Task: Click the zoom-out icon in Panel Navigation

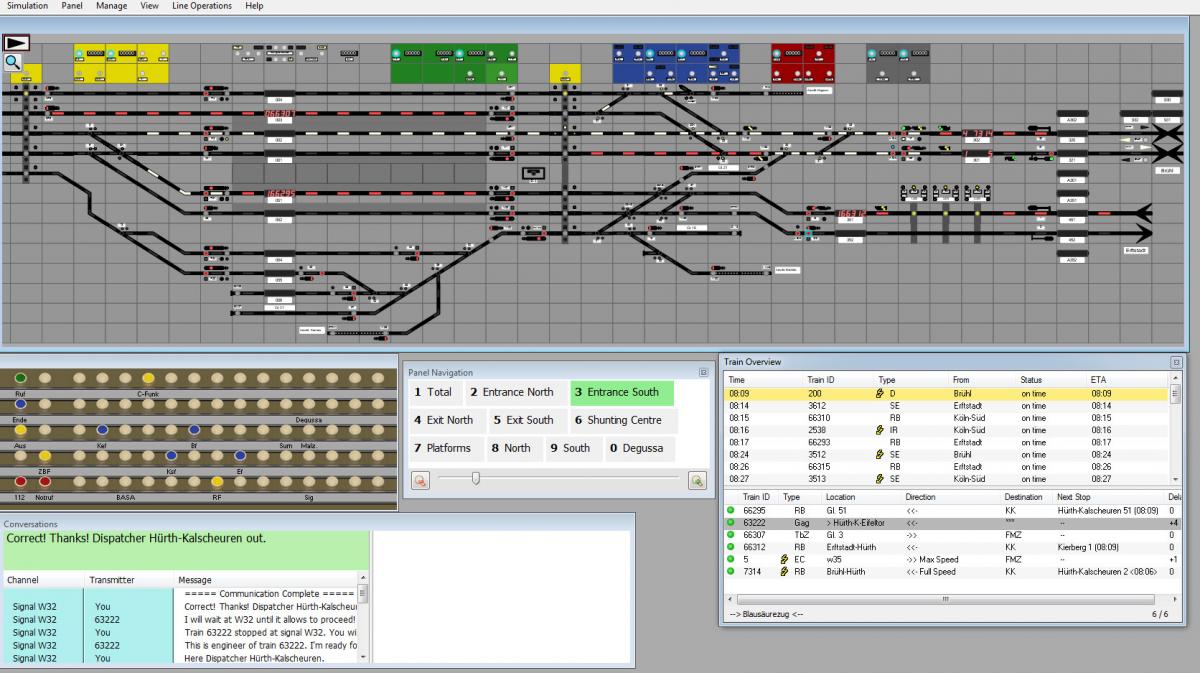Action: [419, 480]
